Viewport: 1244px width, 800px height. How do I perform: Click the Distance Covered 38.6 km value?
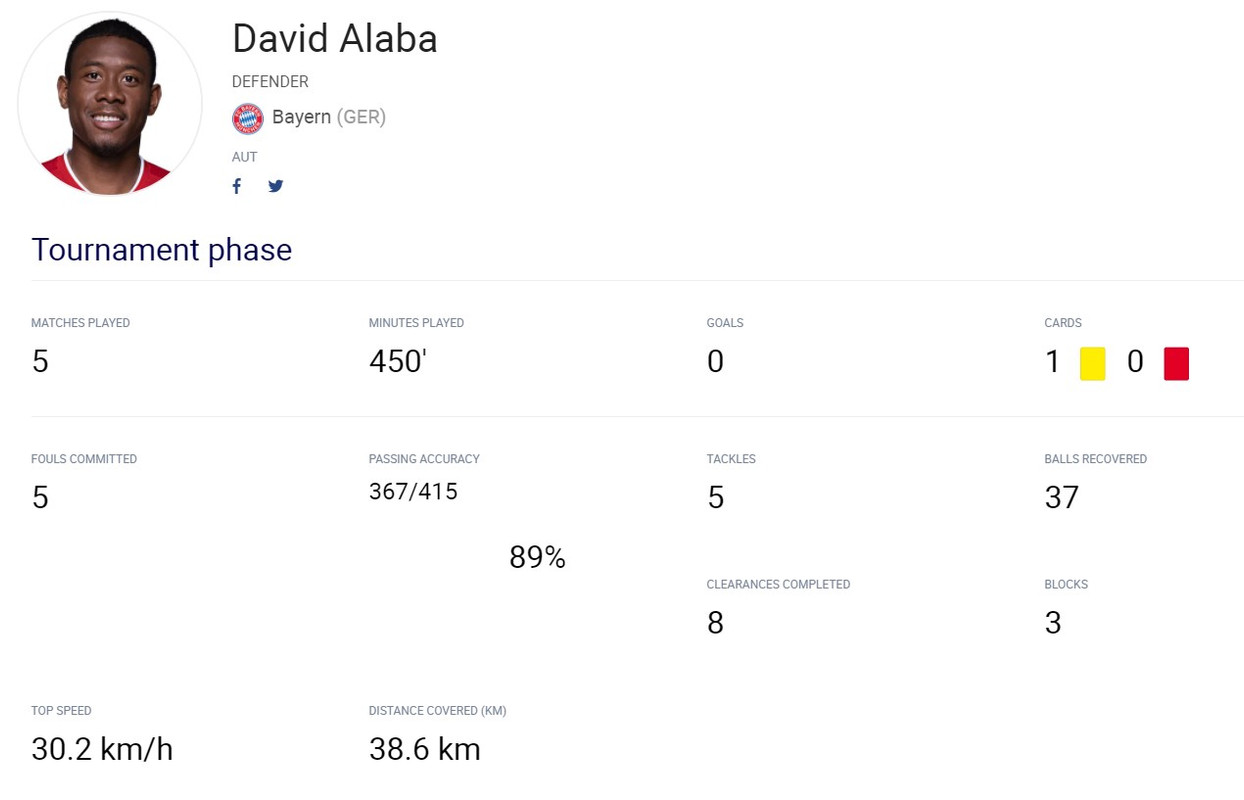424,749
